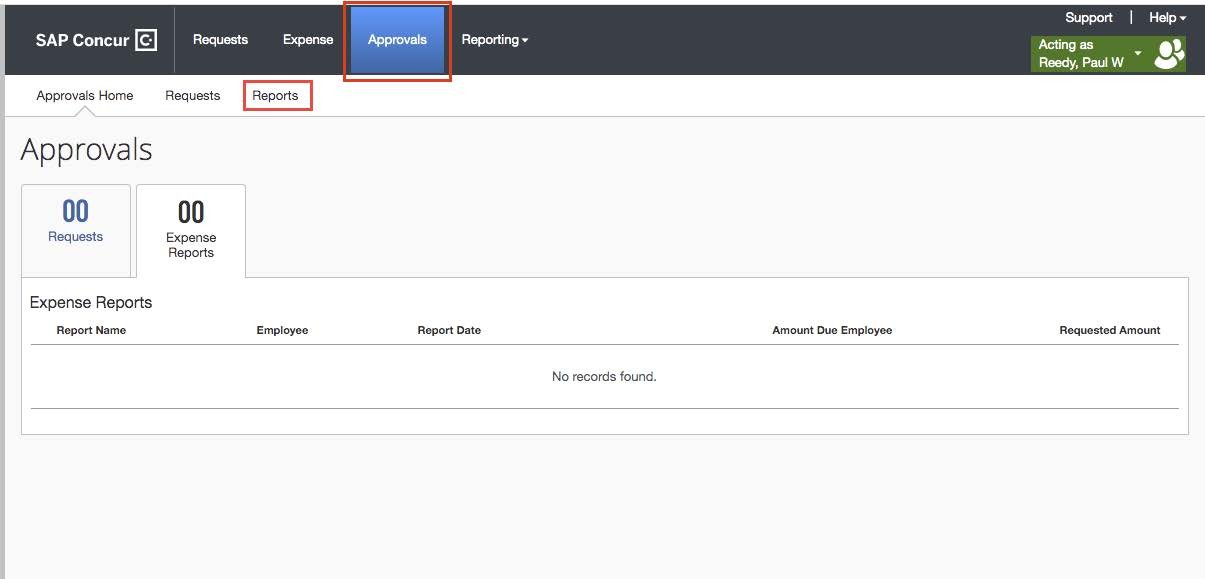The image size is (1205, 579).
Task: Open the top-bar Requests menu item
Action: (x=220, y=40)
